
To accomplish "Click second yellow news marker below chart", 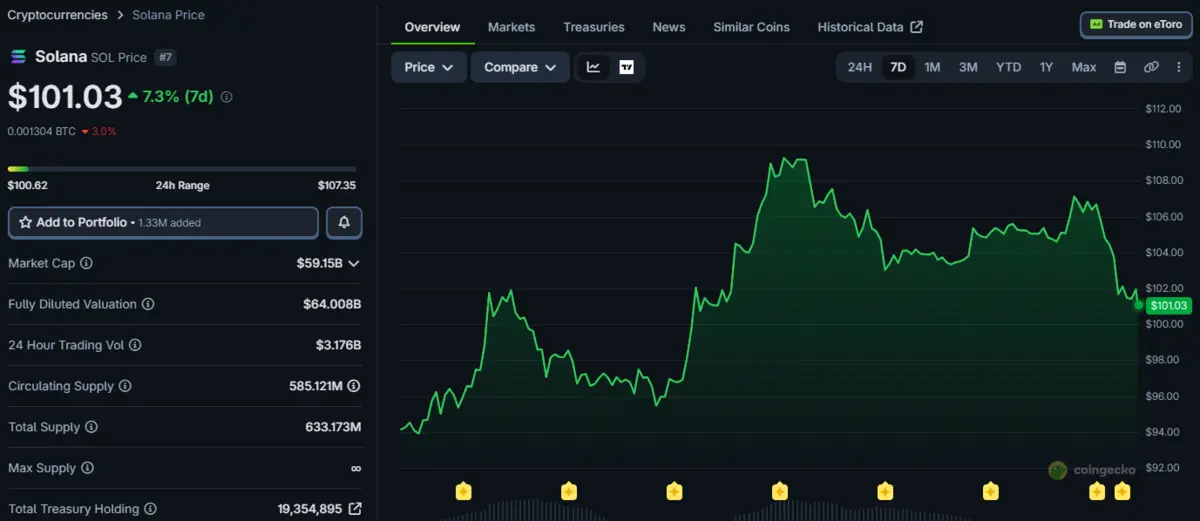I will click(x=569, y=491).
